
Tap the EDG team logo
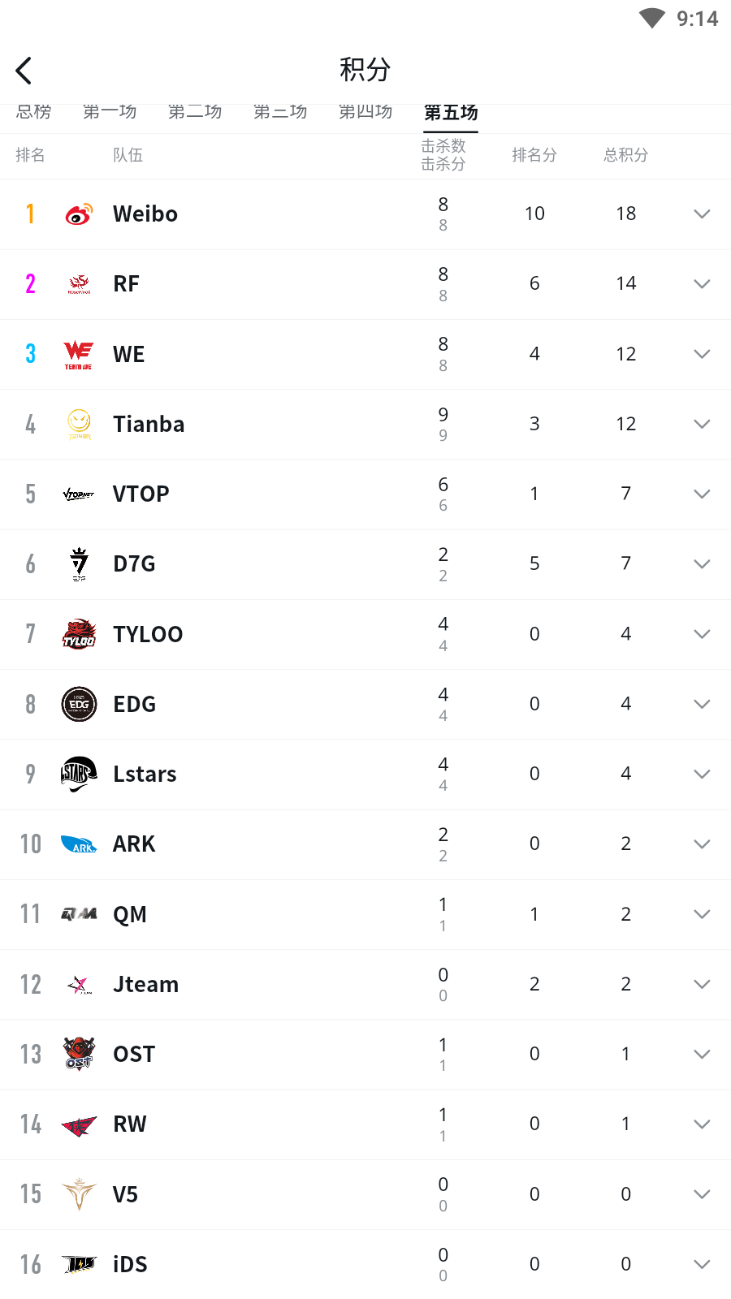(x=79, y=704)
